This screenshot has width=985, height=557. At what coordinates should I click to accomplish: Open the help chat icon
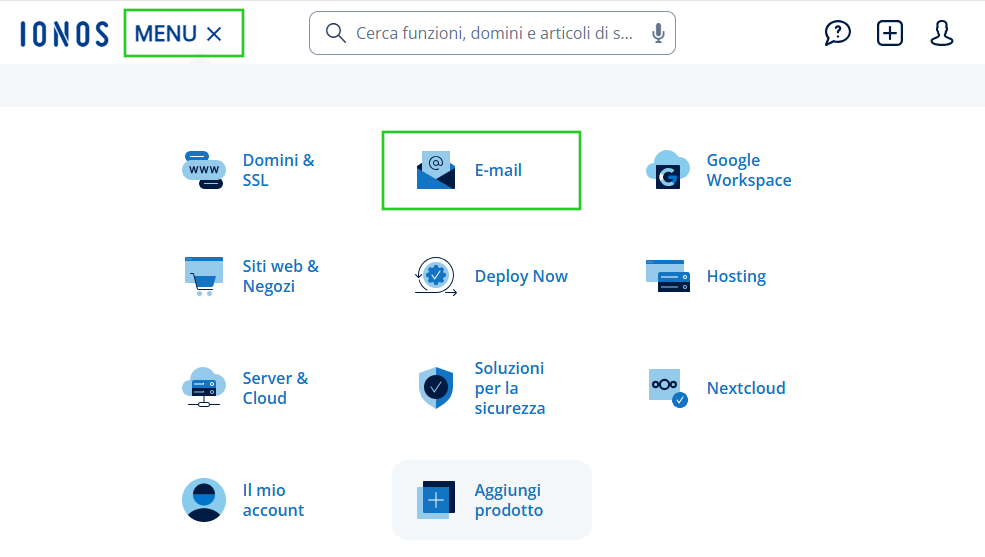tap(837, 33)
